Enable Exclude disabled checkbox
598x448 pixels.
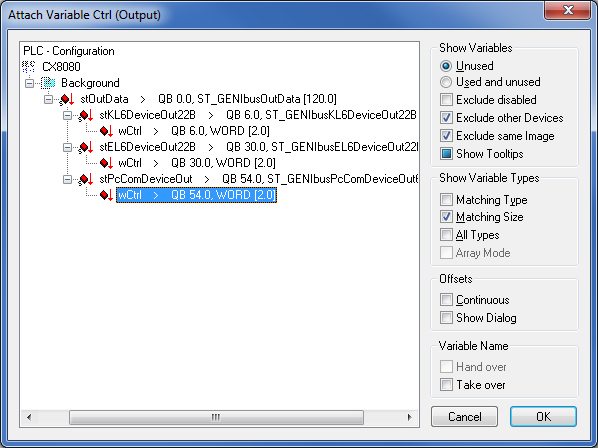(x=446, y=100)
